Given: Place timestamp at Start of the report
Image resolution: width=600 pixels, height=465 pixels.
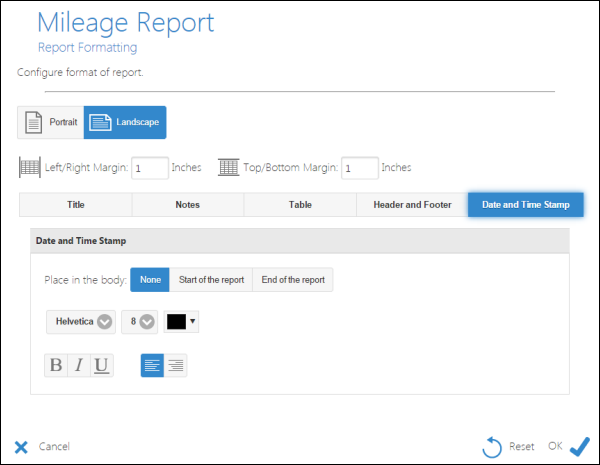Looking at the screenshot, I should (211, 280).
